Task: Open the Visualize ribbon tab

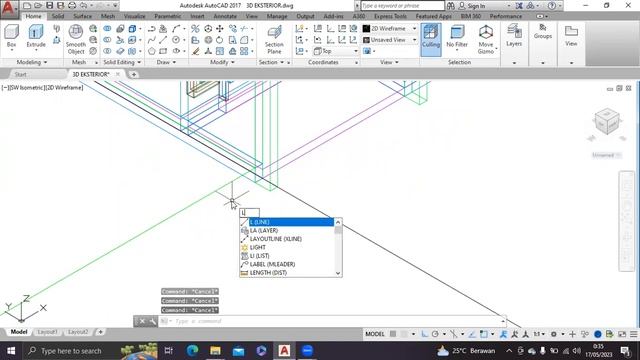Action: pyautogui.click(x=135, y=16)
